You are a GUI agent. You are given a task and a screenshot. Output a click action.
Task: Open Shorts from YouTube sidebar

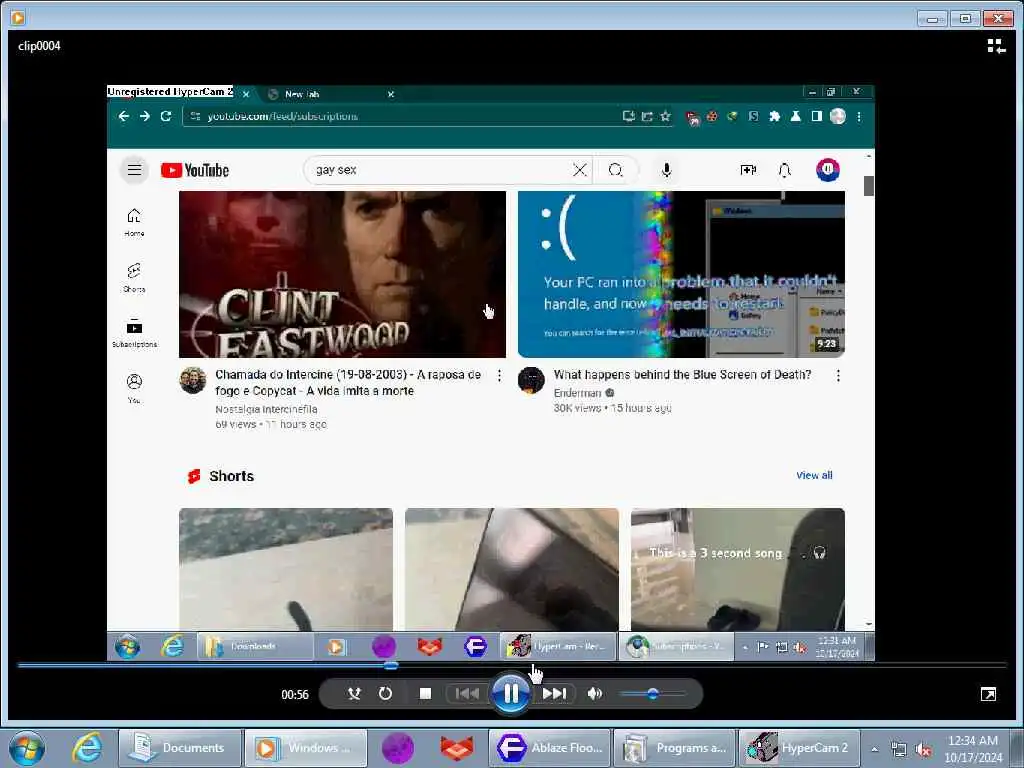click(x=134, y=278)
